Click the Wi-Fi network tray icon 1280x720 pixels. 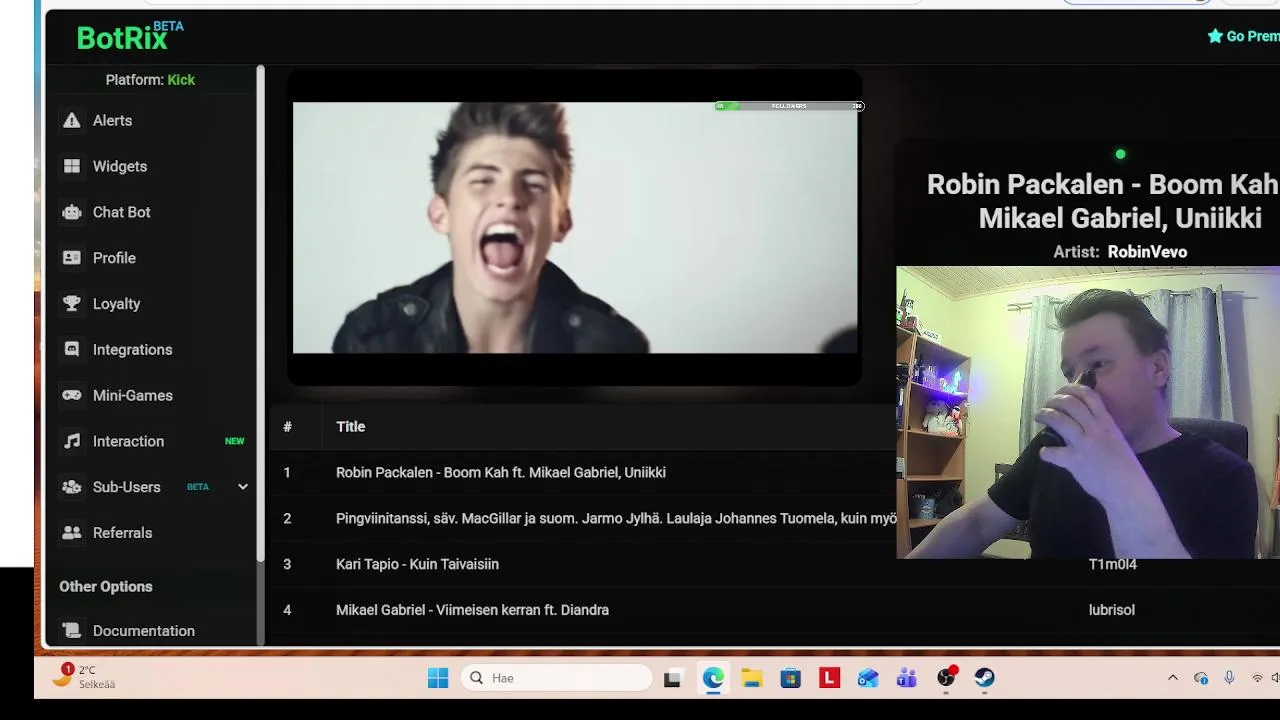coord(1257,678)
